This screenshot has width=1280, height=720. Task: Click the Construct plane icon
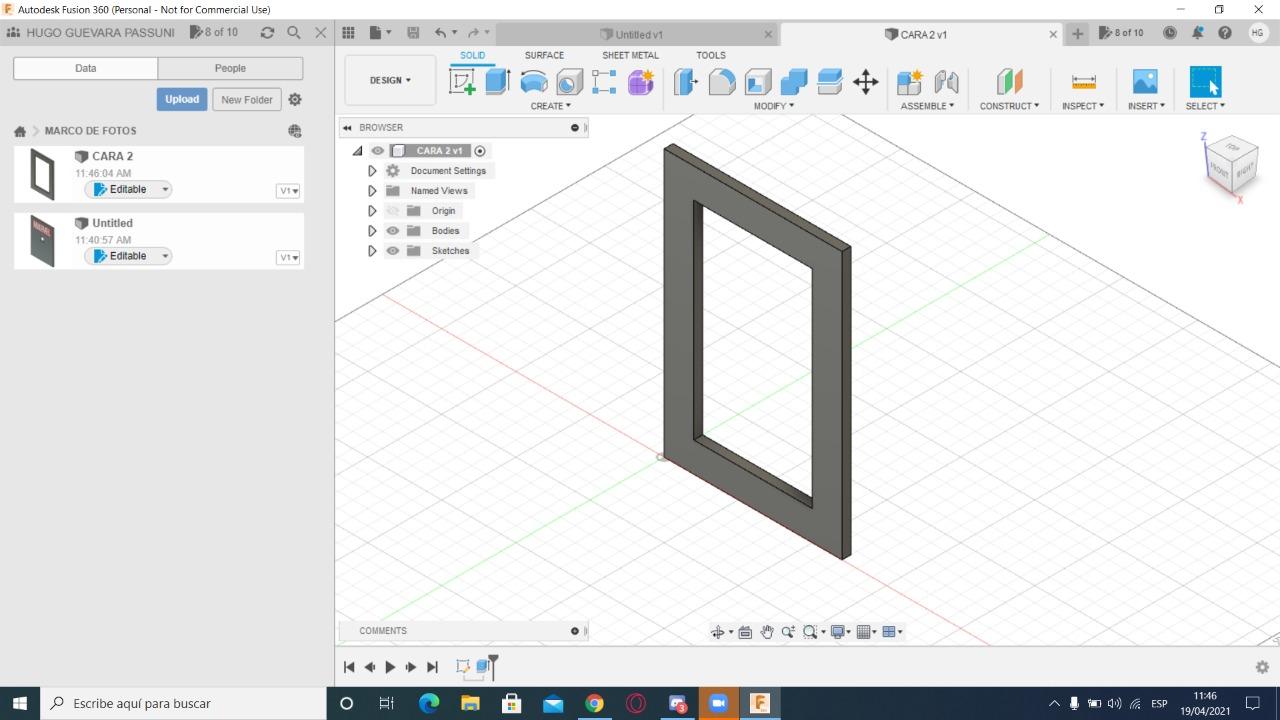(1009, 82)
